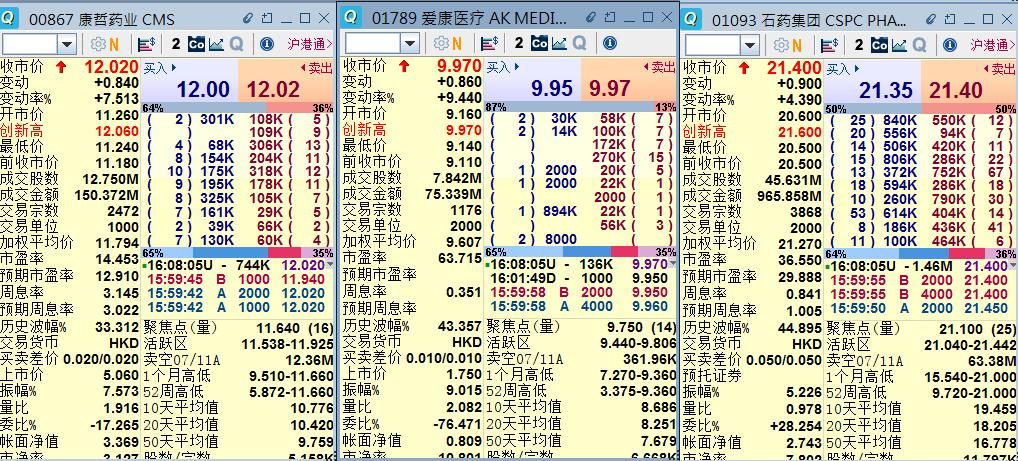Select trade row 15:59:45 B 1000 in 00867
This screenshot has height=461, width=1018.
238,279
